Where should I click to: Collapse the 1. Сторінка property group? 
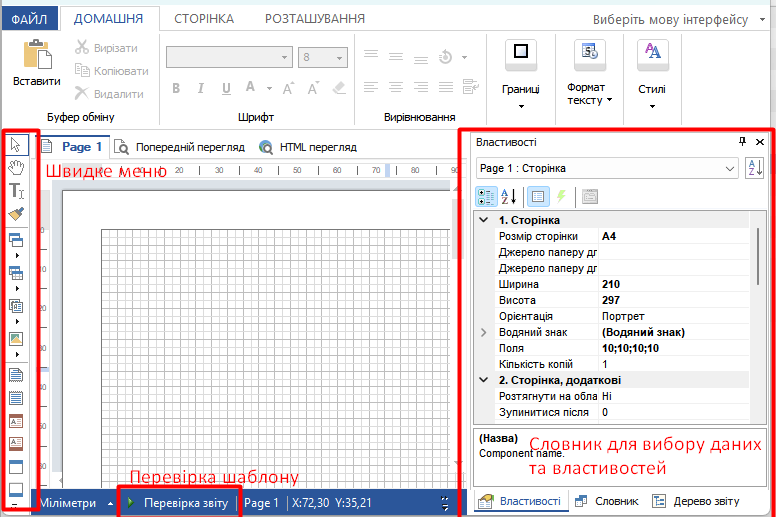484,220
